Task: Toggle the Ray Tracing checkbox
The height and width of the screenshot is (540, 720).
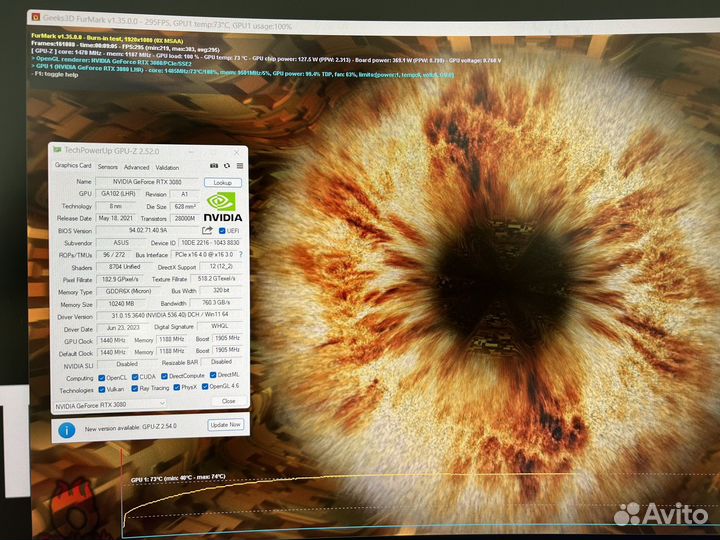Action: pyautogui.click(x=135, y=388)
